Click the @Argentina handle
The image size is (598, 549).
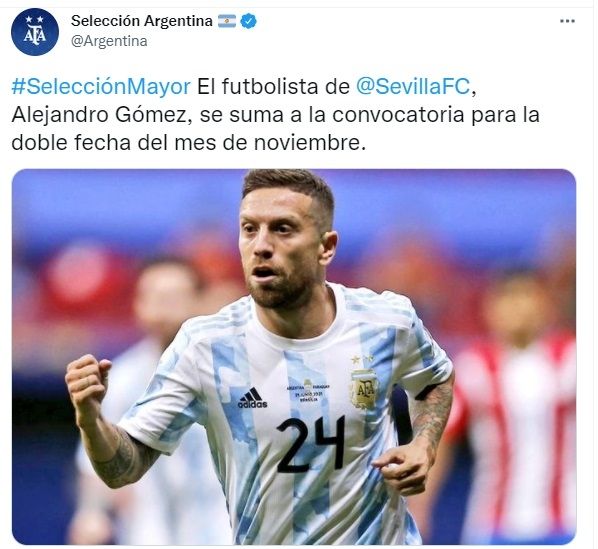coord(109,41)
